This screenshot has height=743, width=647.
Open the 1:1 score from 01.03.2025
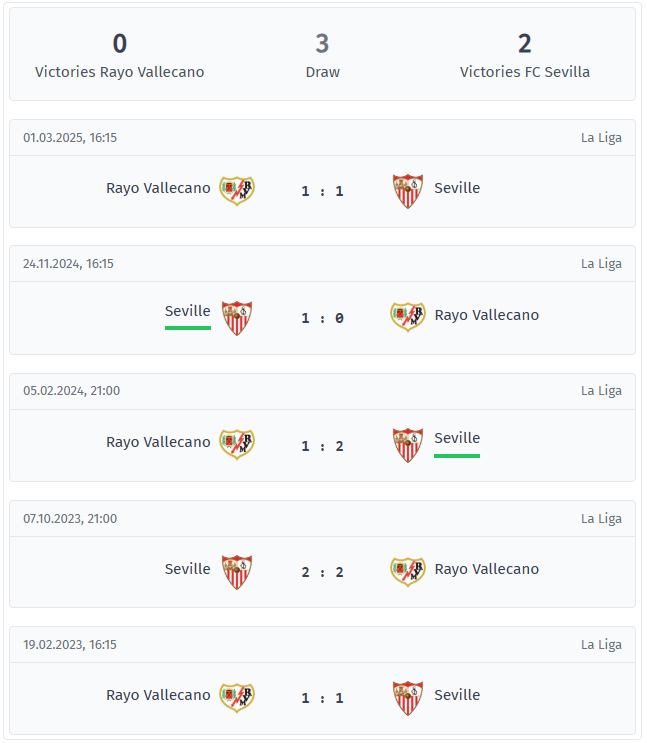322,191
